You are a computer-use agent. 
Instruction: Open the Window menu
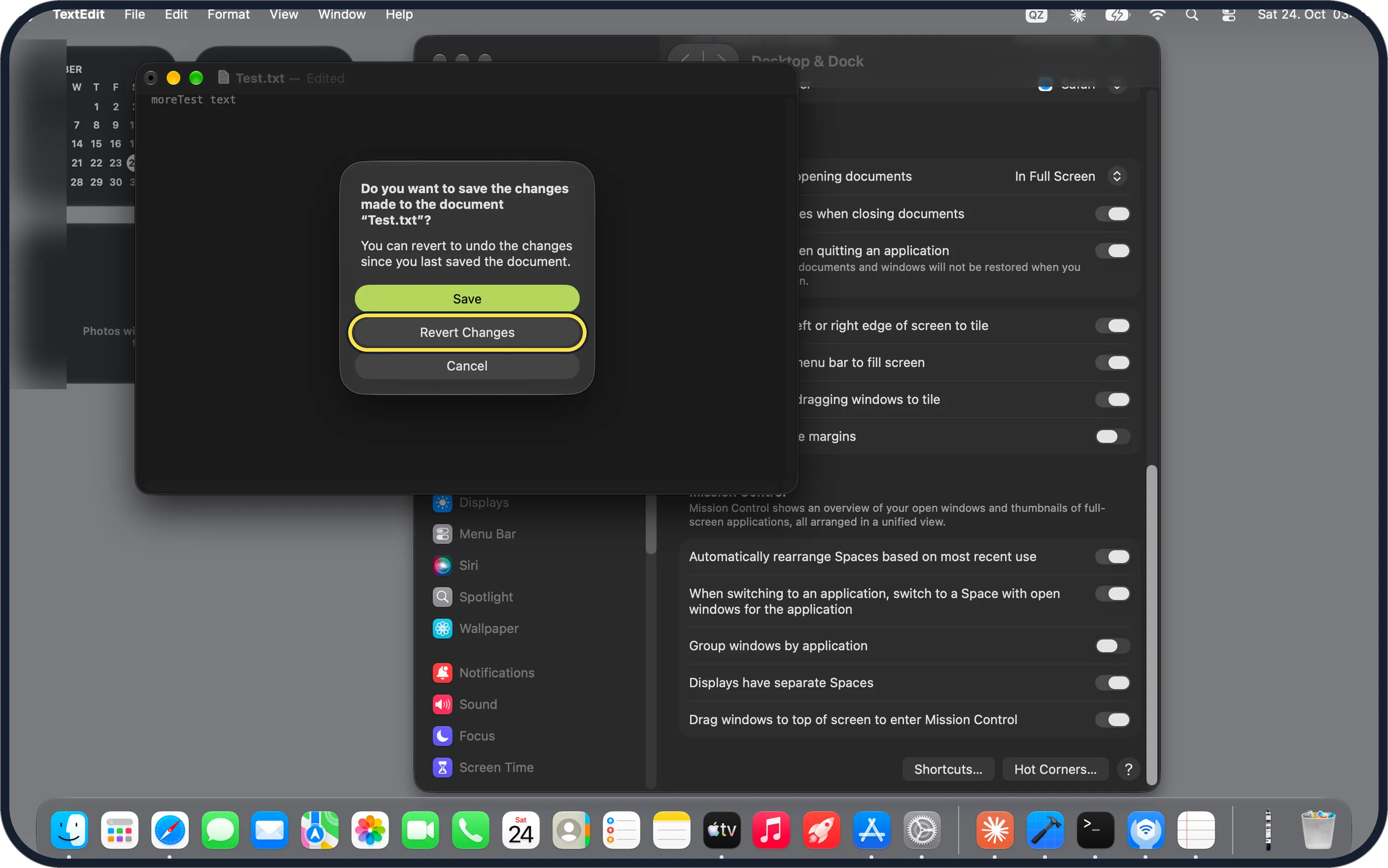pyautogui.click(x=342, y=14)
